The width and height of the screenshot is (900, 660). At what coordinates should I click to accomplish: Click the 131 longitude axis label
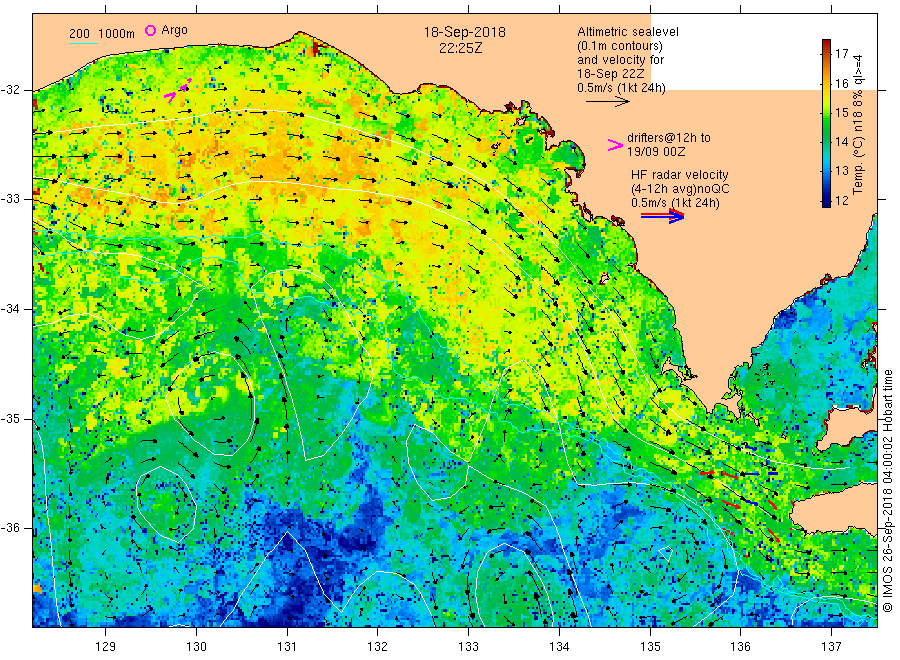tap(287, 647)
